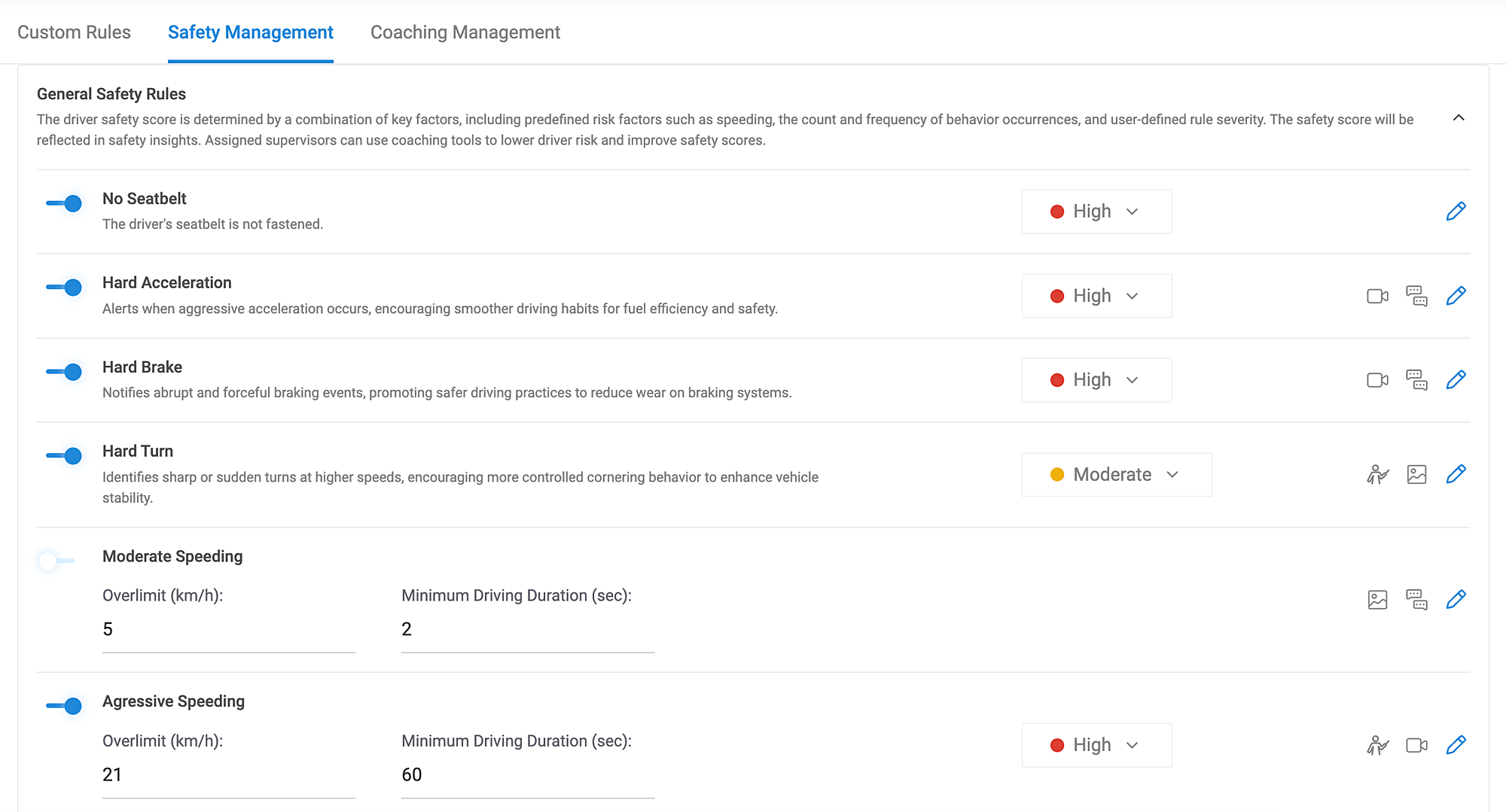Open Hard Turn Moderate severity dropdown

coord(1116,475)
